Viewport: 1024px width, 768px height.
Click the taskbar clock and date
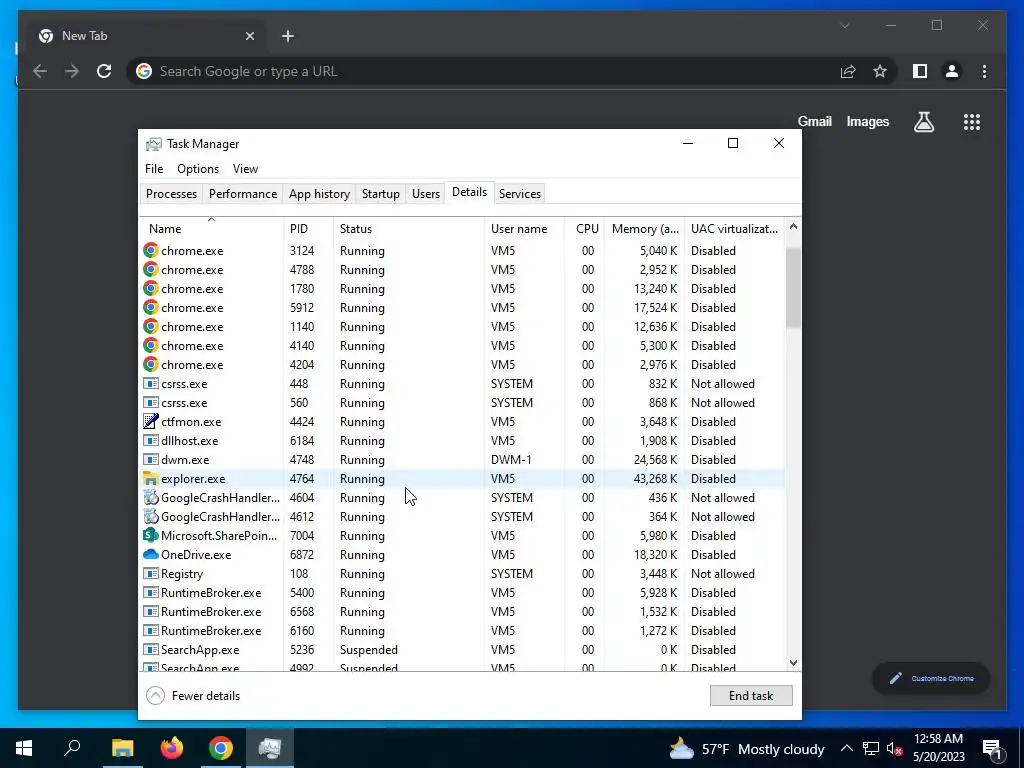(x=938, y=748)
